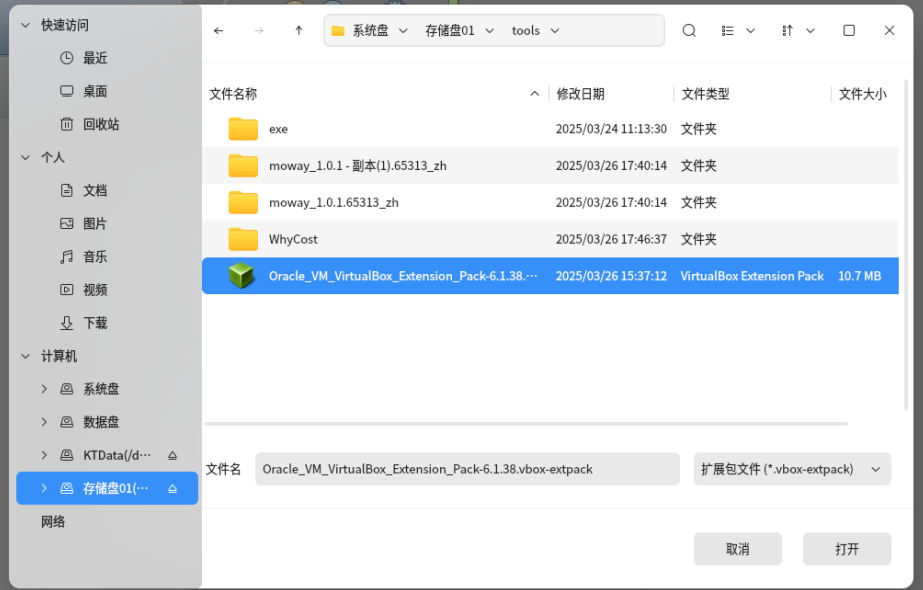Open Music (音乐) in sidebar
The height and width of the screenshot is (590, 923).
[x=95, y=257]
